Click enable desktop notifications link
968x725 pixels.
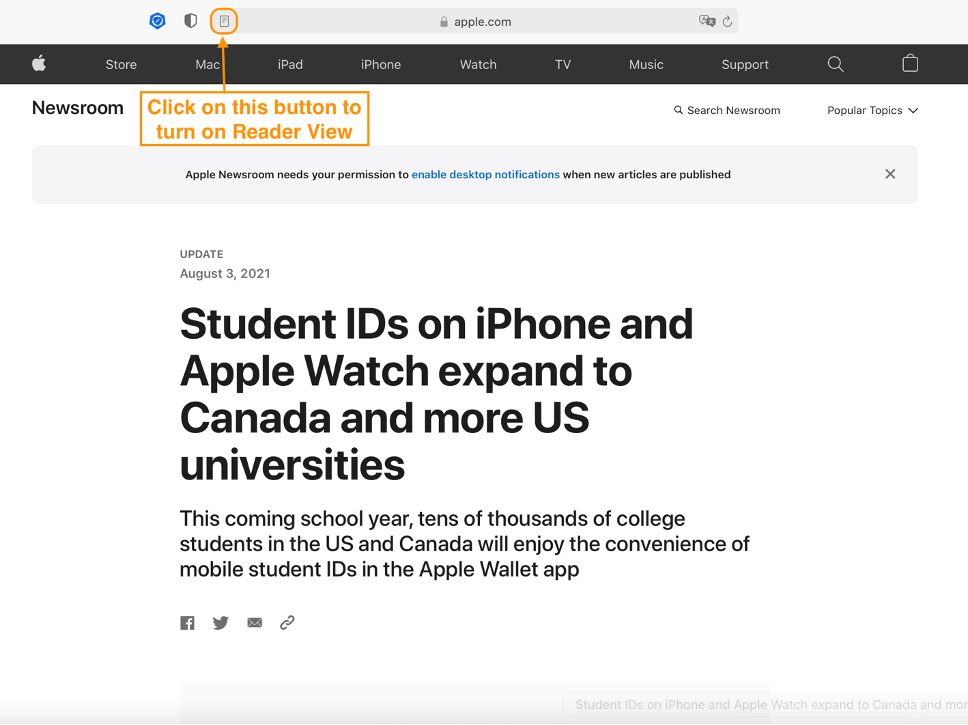point(485,174)
